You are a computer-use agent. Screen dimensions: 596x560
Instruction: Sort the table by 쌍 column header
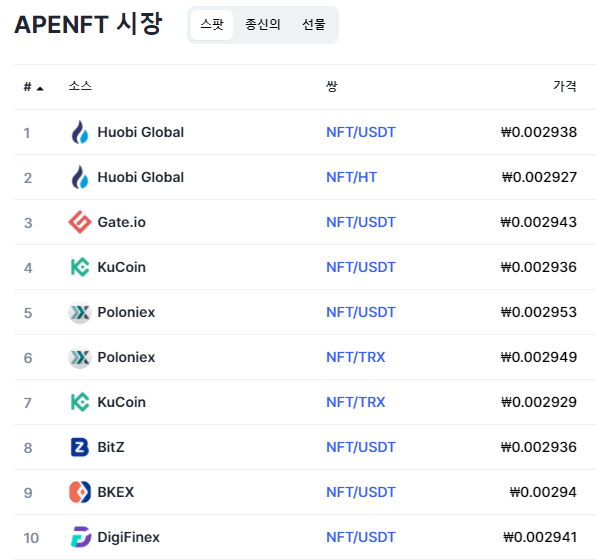coord(332,86)
